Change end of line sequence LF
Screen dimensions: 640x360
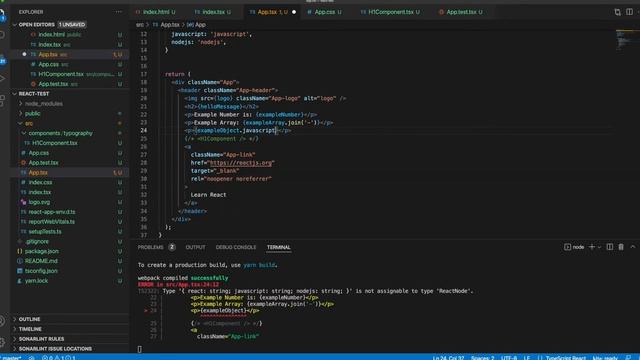coord(527,358)
